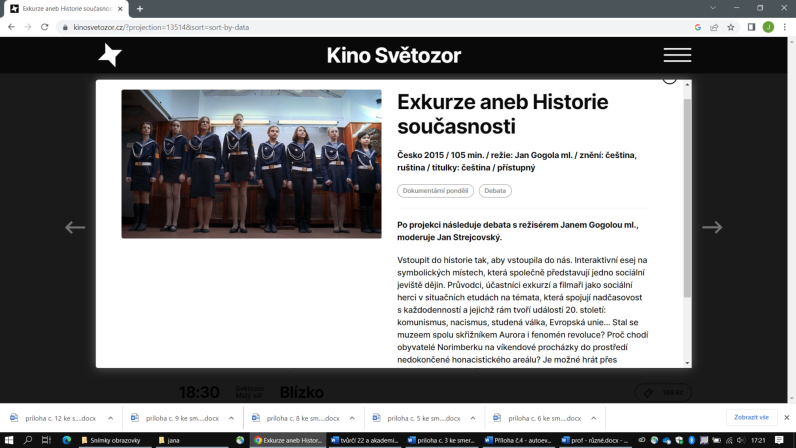Image resolution: width=796 pixels, height=448 pixels.
Task: Click the Debata tag
Action: tap(495, 190)
